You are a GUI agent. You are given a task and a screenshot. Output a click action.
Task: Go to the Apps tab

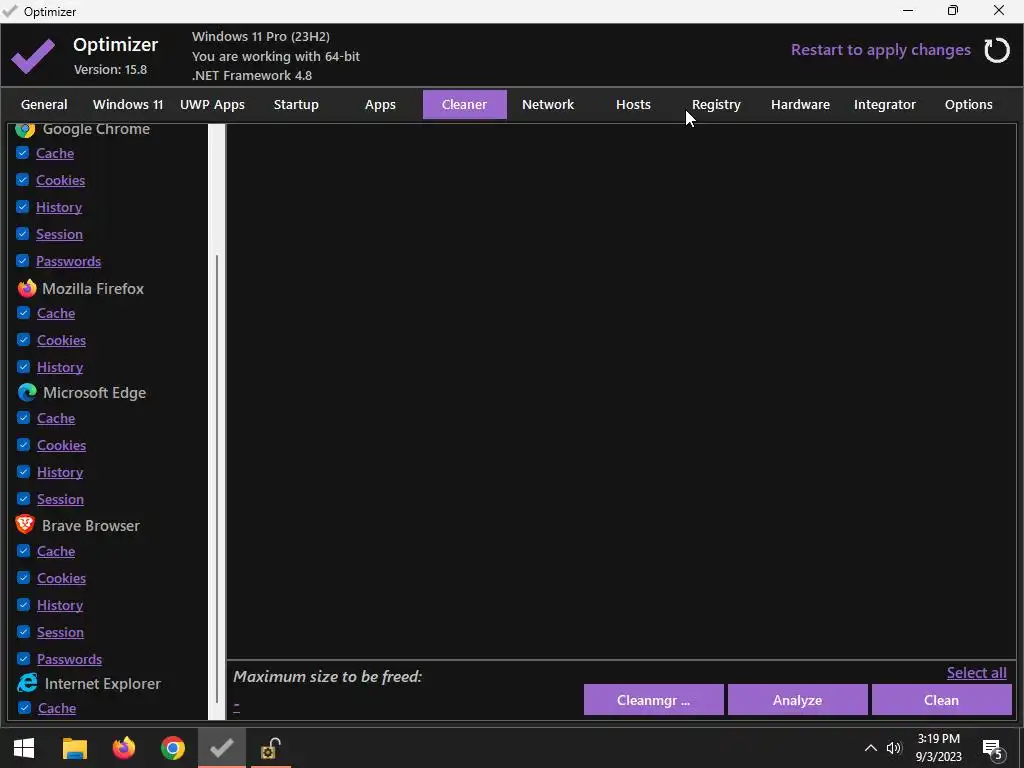point(380,104)
